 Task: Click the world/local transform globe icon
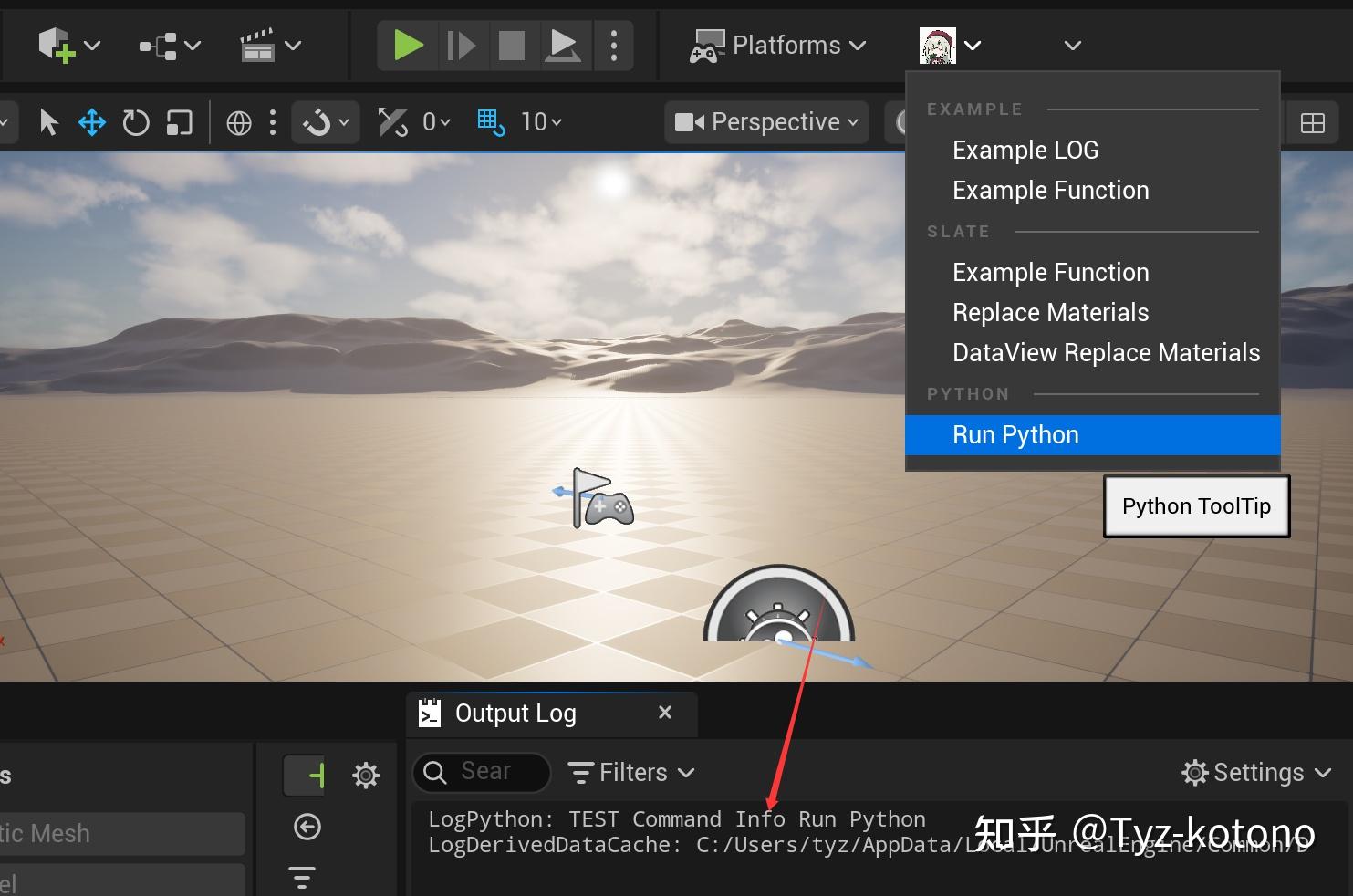239,121
